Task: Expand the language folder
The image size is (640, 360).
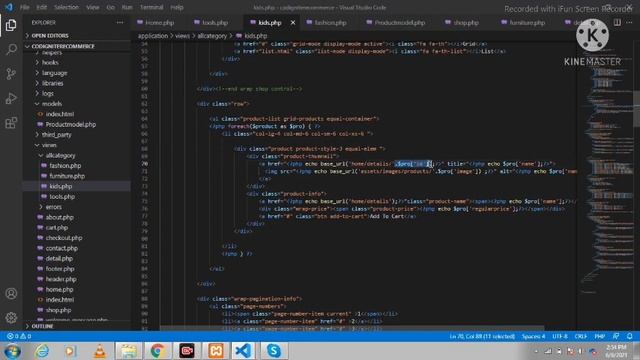Action: [x=55, y=73]
